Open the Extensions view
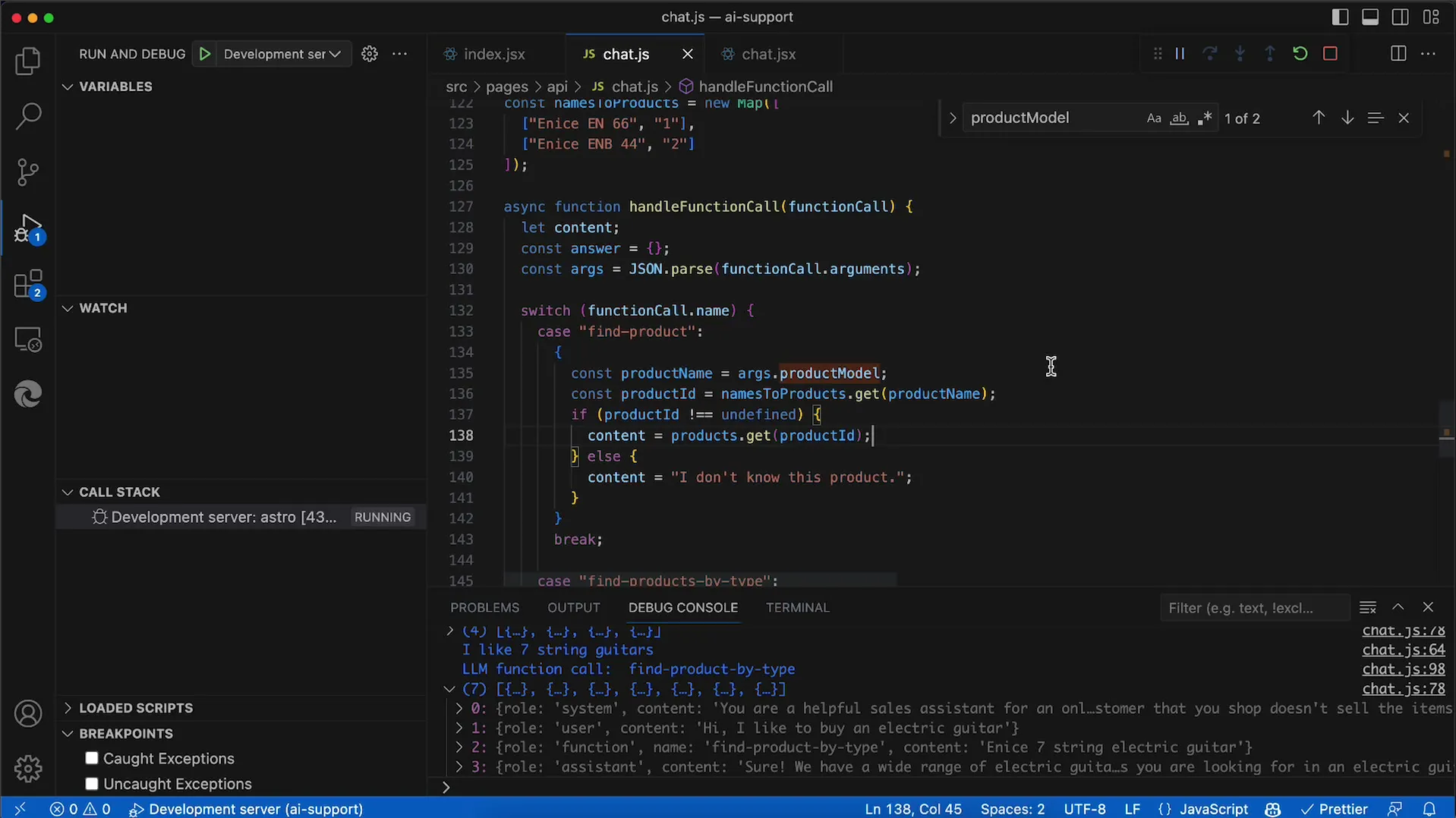Screen dimensions: 1456x818 (x=28, y=285)
